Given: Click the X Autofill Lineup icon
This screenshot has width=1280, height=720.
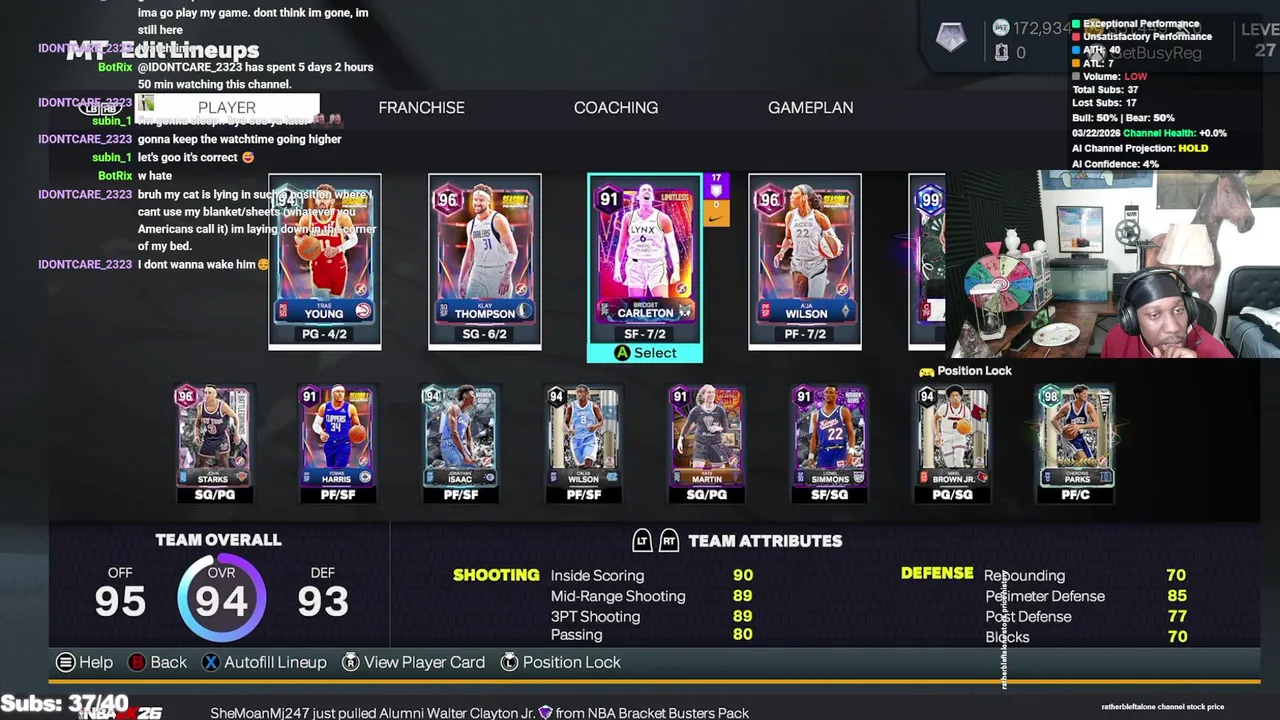Looking at the screenshot, I should (210, 662).
